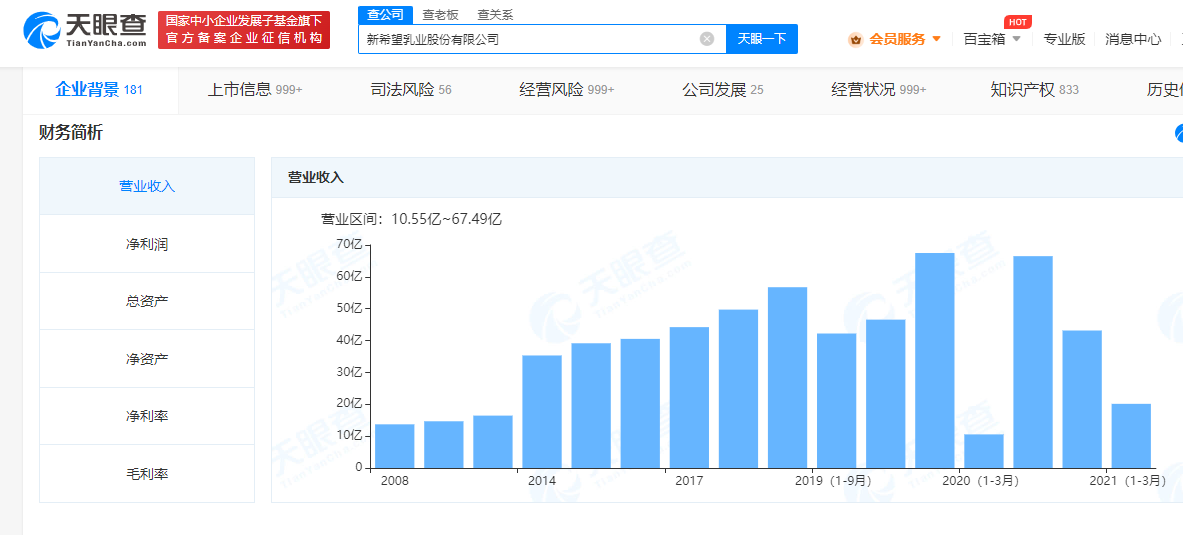Image resolution: width=1183 pixels, height=535 pixels.
Task: Expand the 百宝箱 dropdown menu
Action: click(x=1016, y=39)
